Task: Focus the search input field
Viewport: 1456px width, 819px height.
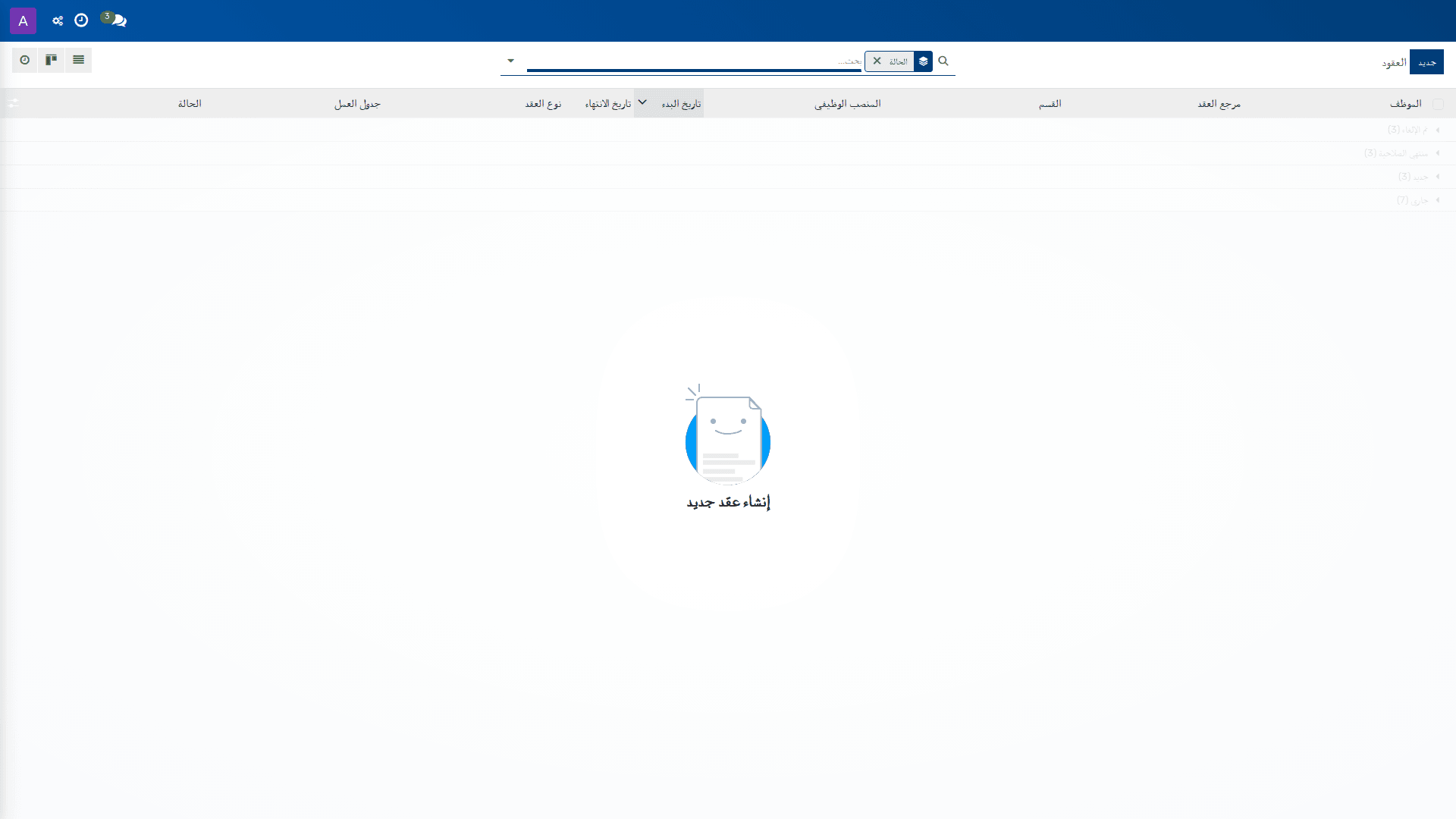Action: (x=694, y=61)
